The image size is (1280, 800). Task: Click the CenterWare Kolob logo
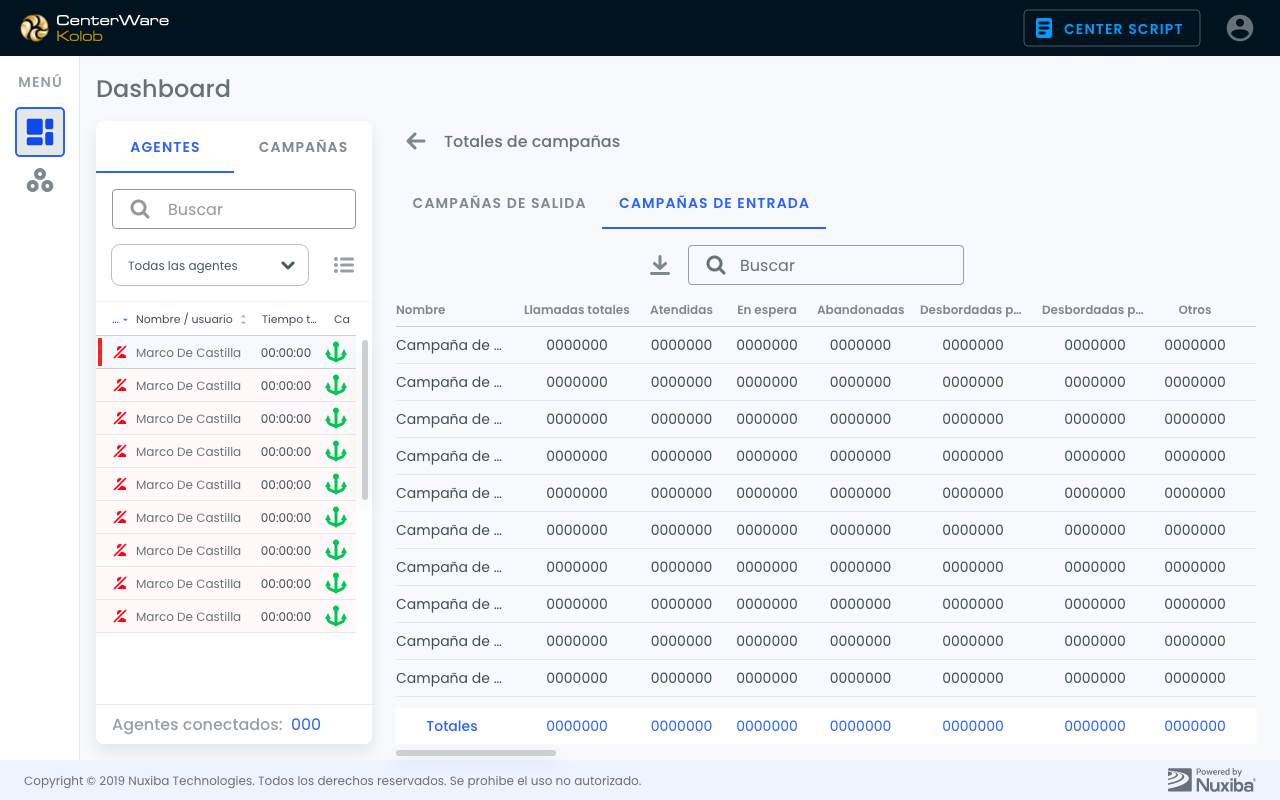click(95, 28)
